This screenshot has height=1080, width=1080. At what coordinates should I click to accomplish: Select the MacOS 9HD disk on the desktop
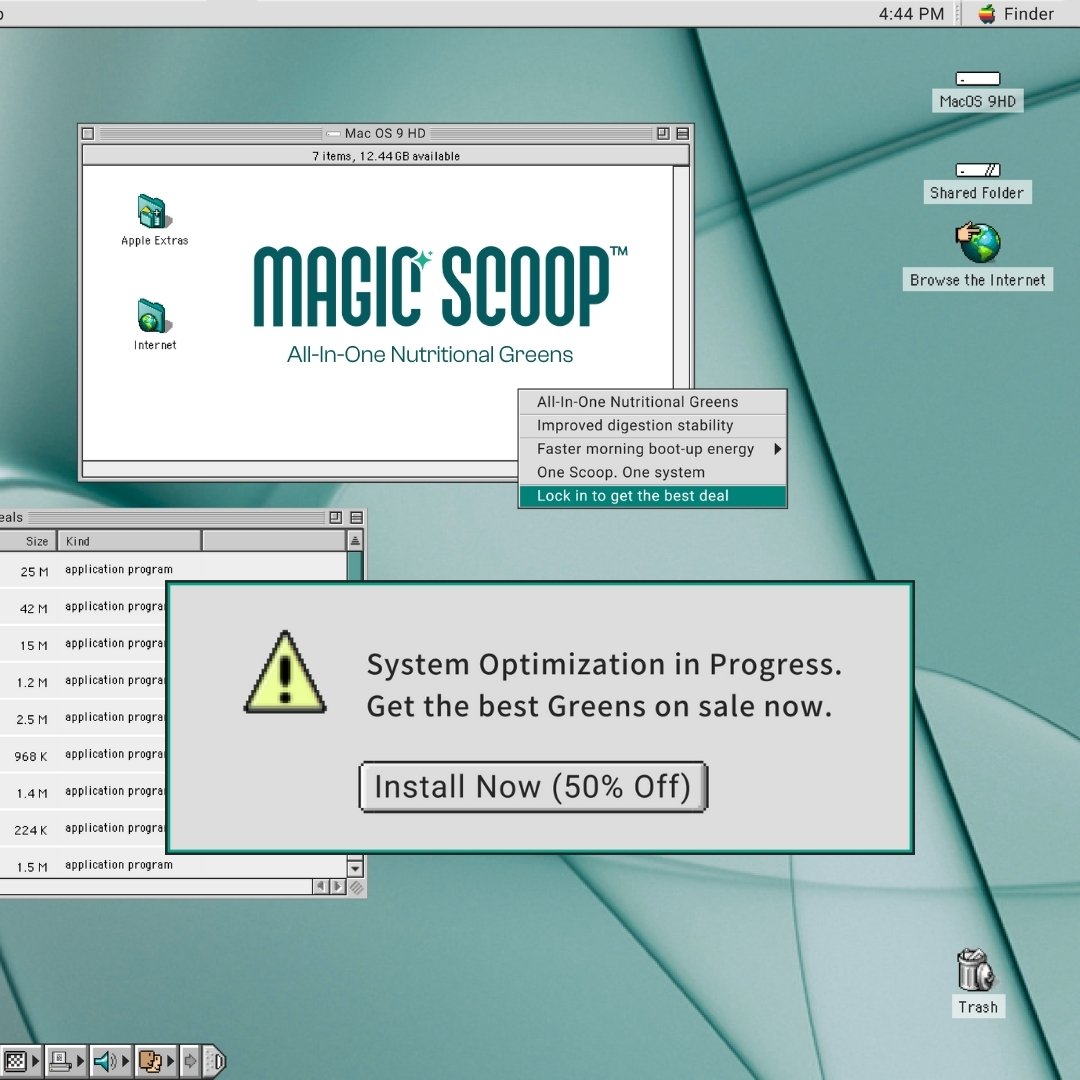click(977, 79)
